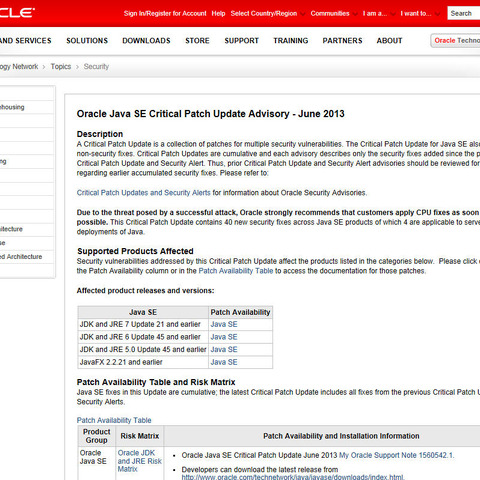Open My Oracle Support Note 1560542.1
The width and height of the screenshot is (480, 480).
396,455
